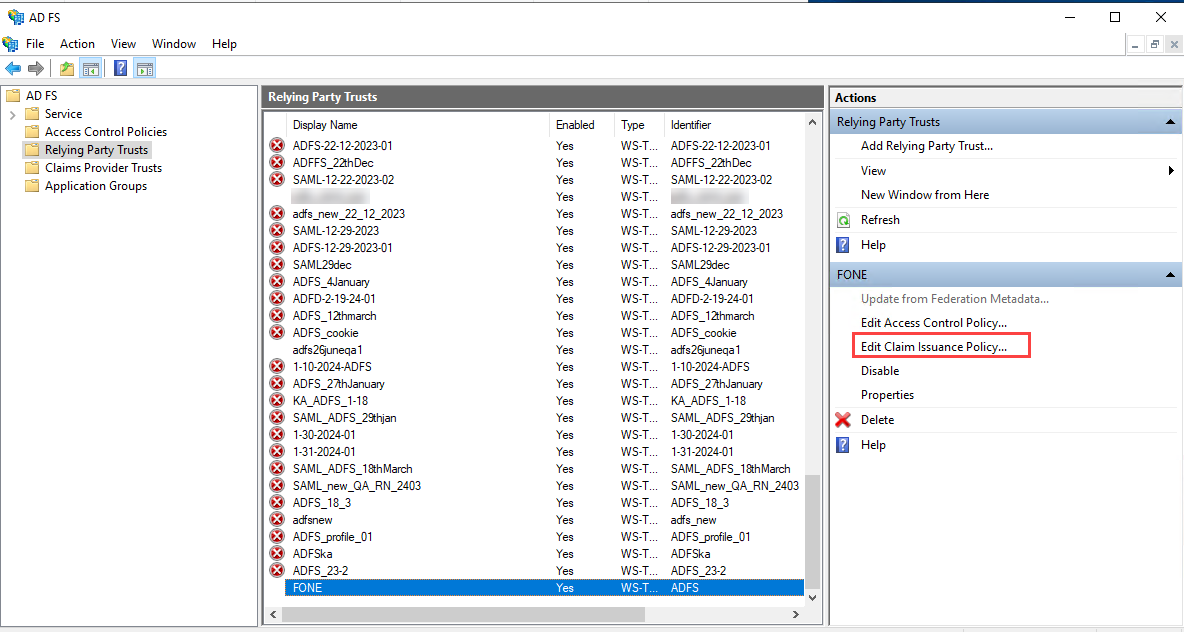Click the Refresh icon in the Actions pane
This screenshot has height=632, width=1184.
click(x=843, y=220)
